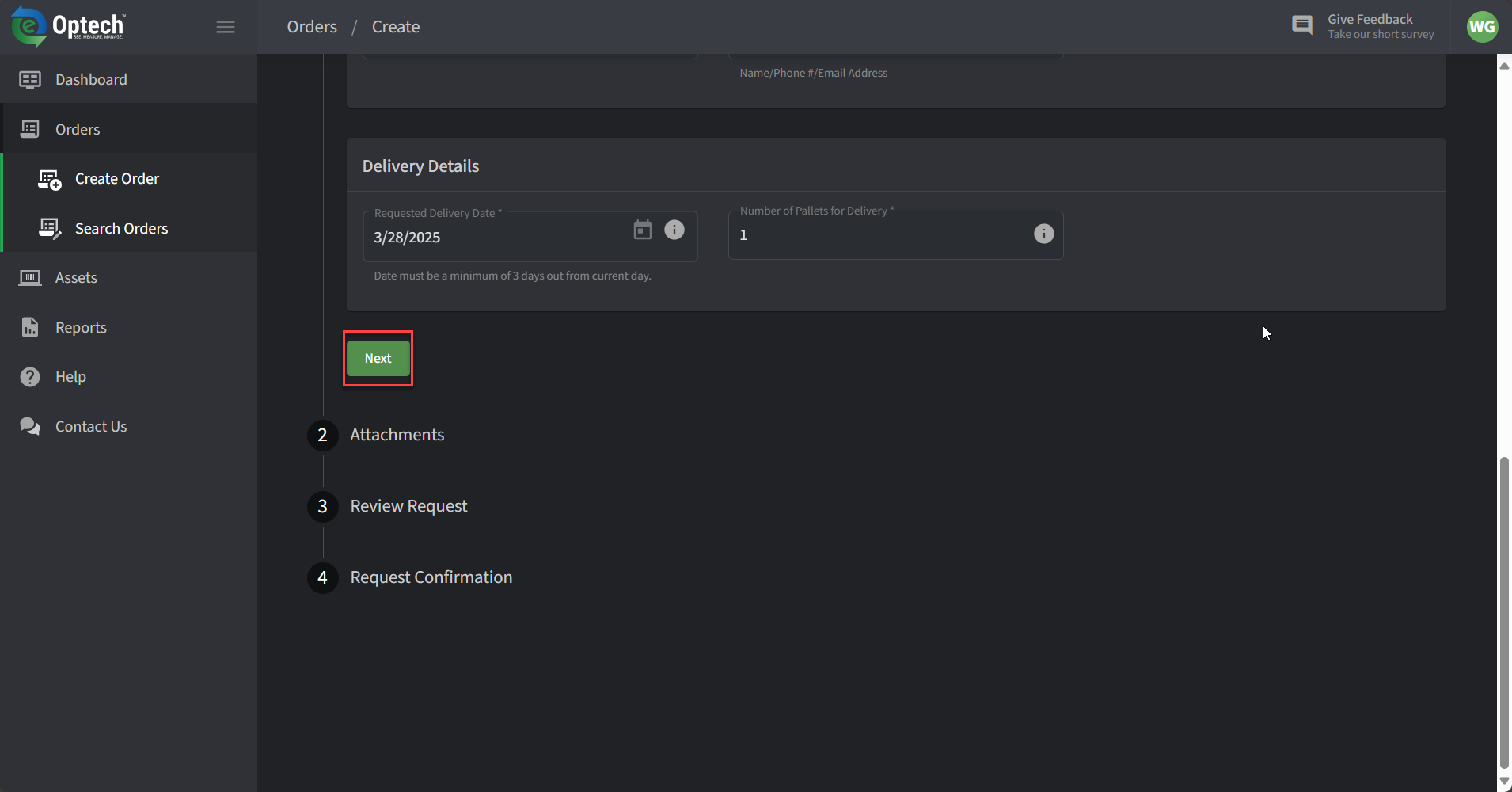Viewport: 1512px width, 792px height.
Task: Click the Optech logo
Action: coord(68,26)
